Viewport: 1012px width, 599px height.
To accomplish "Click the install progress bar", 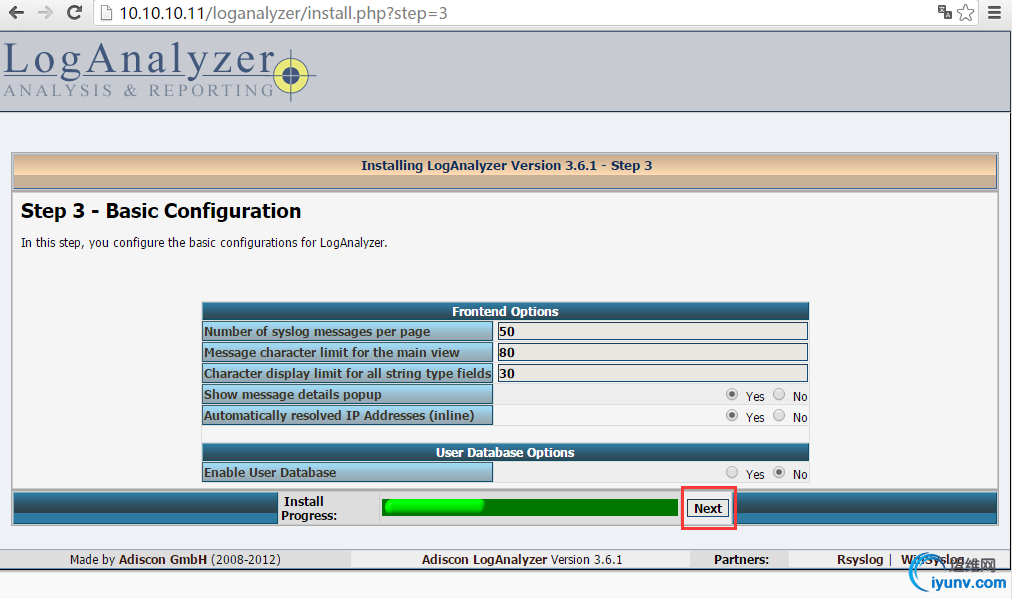I will [529, 507].
